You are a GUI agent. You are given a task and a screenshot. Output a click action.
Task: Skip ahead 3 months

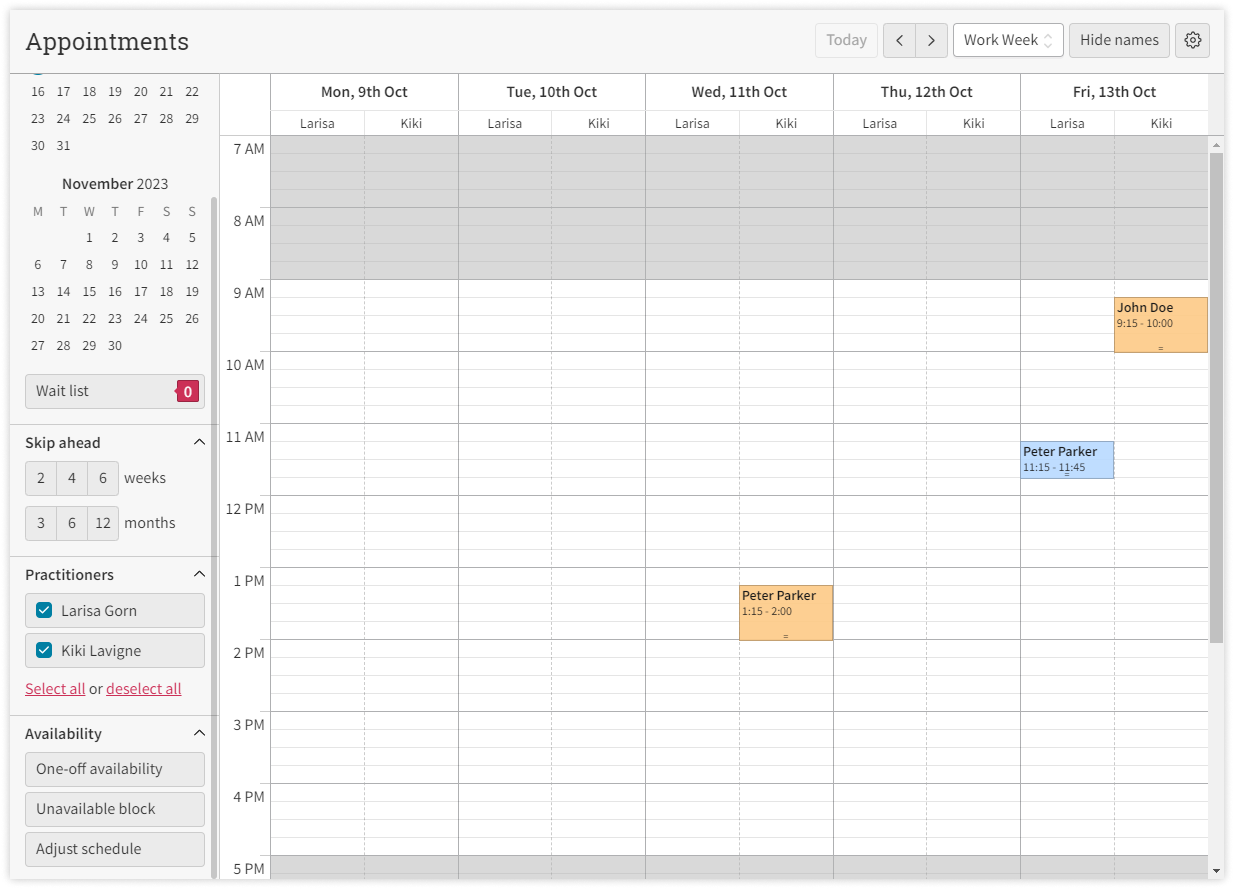41,523
